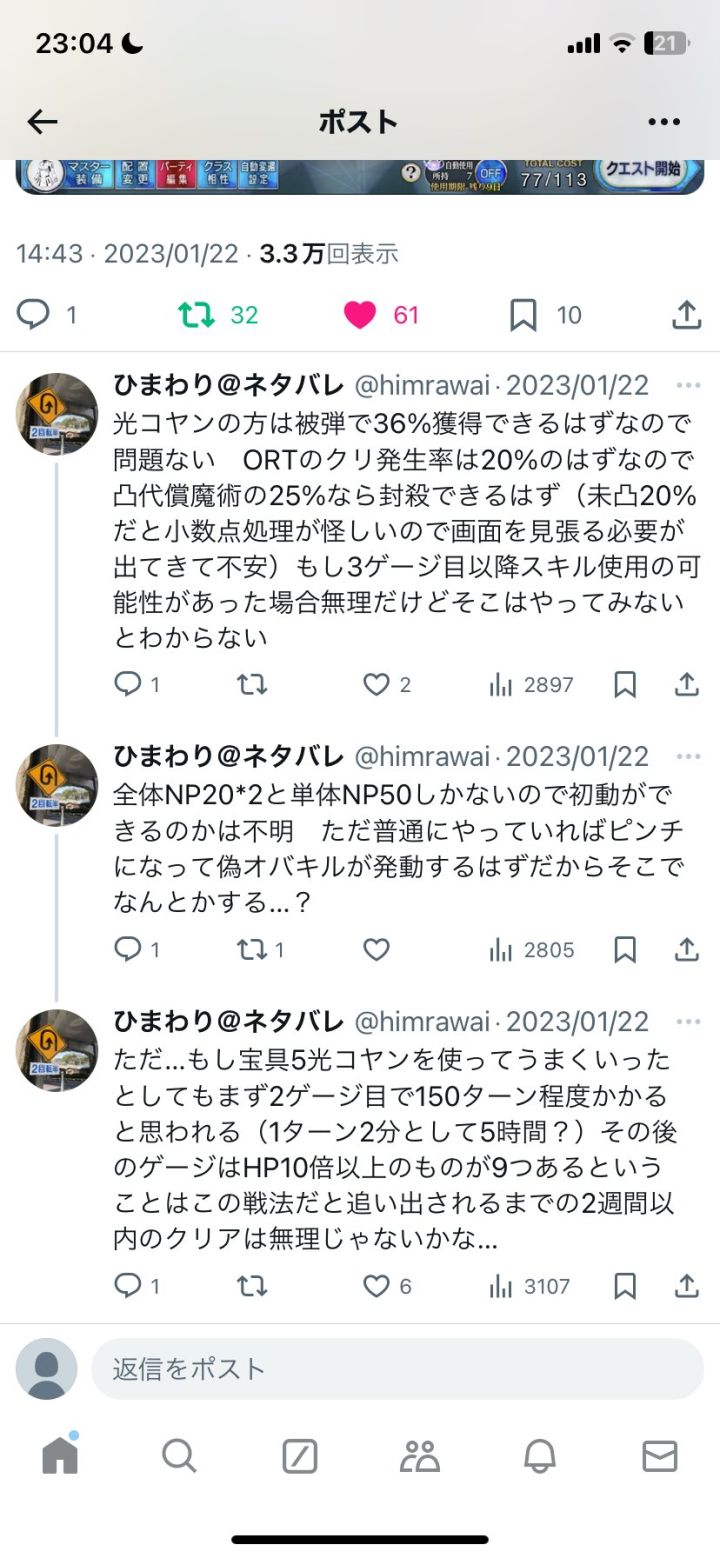Toggle the green repost icon showing 32

coord(196,315)
